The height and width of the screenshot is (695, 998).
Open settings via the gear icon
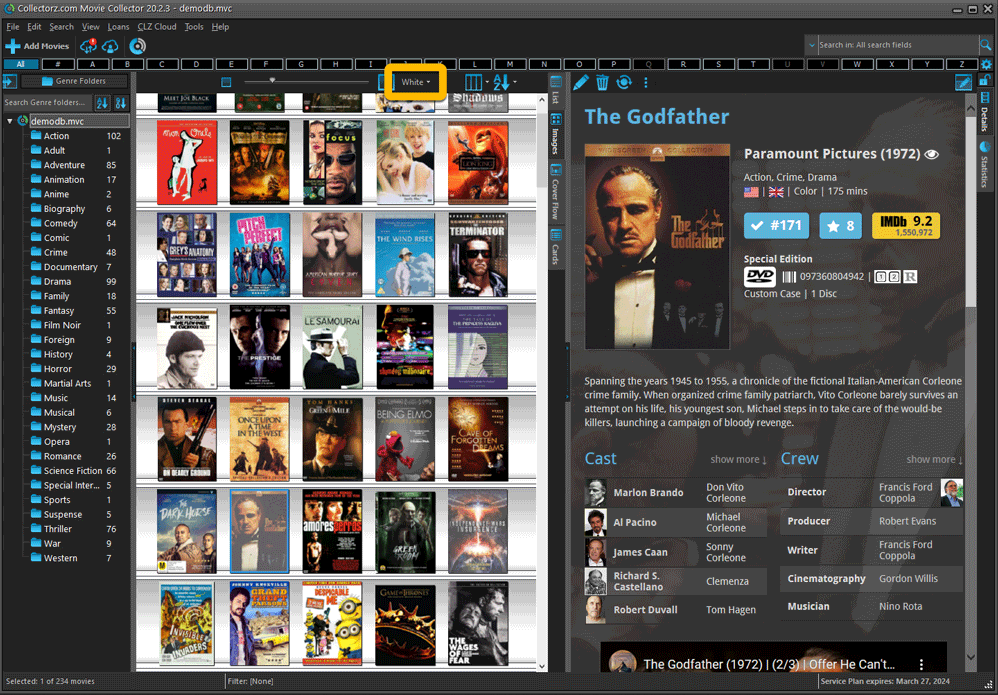(x=986, y=64)
